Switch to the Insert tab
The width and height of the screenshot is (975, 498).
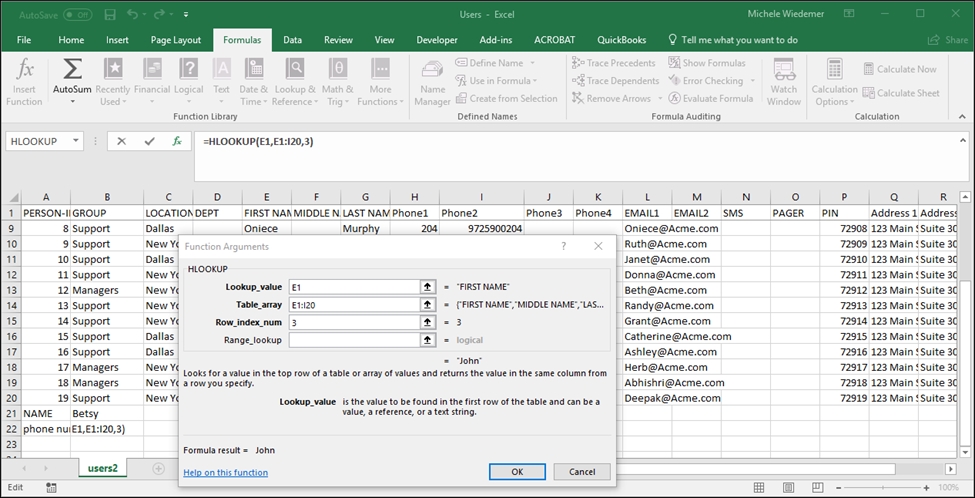[x=117, y=40]
